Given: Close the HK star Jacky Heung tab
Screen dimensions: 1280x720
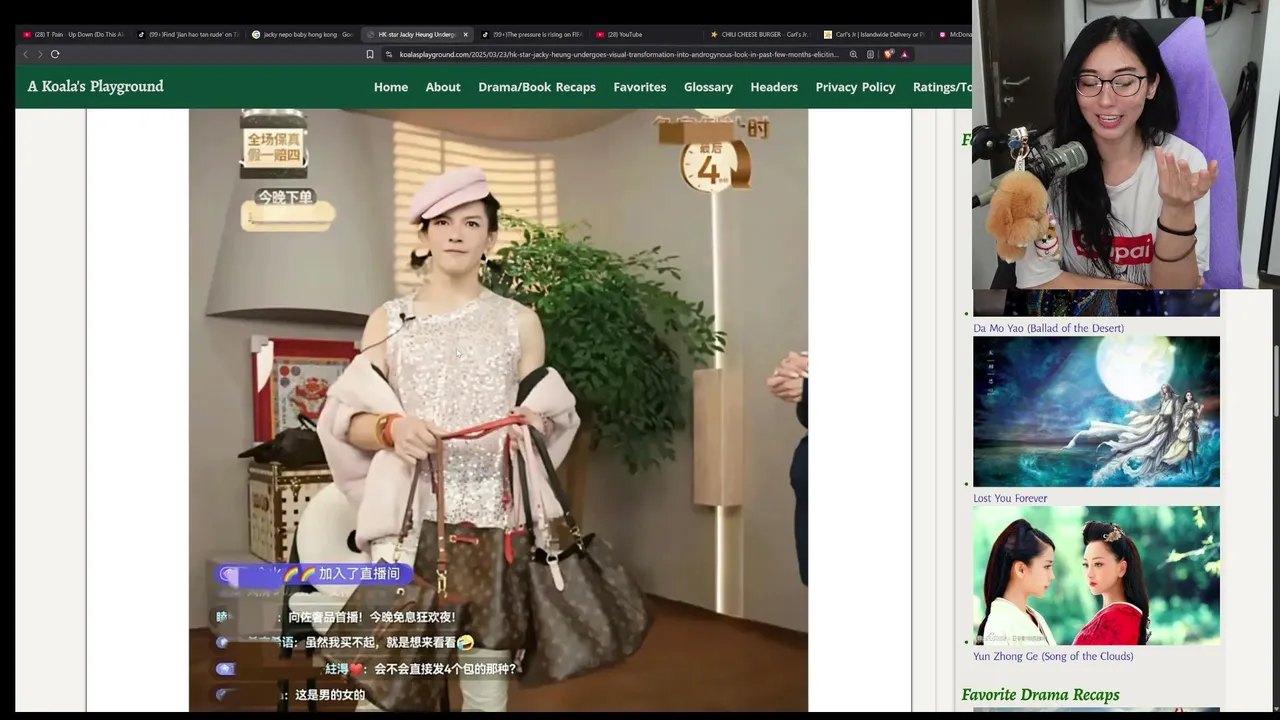Looking at the screenshot, I should click(465, 34).
